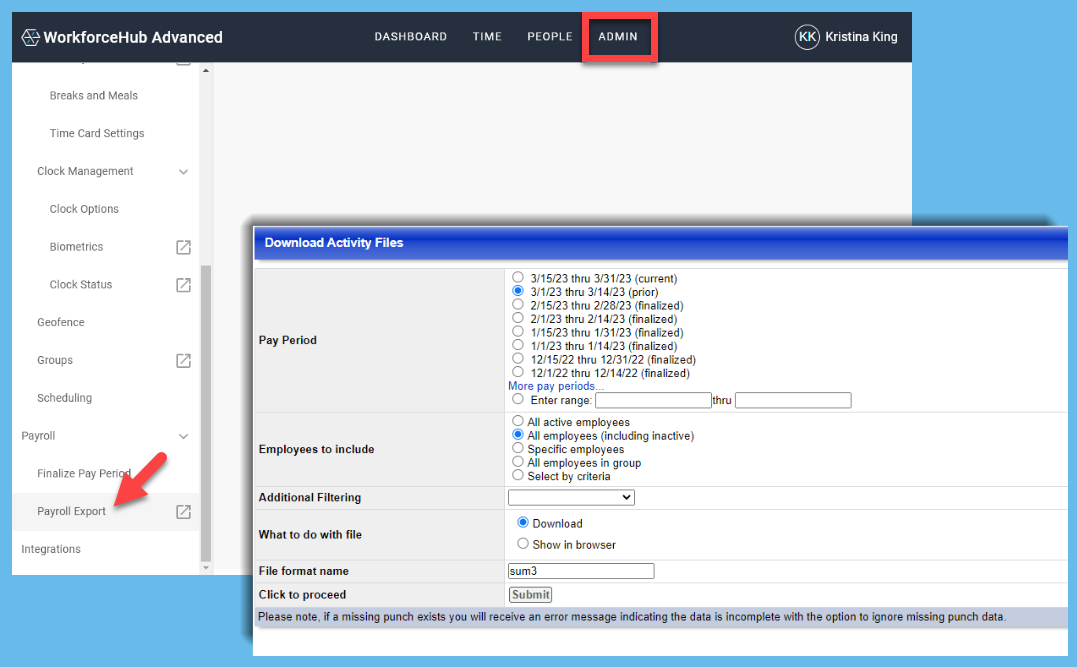1077x667 pixels.
Task: Select the 3/15/23 thru 3/31/23 current pay period
Action: pyautogui.click(x=518, y=277)
